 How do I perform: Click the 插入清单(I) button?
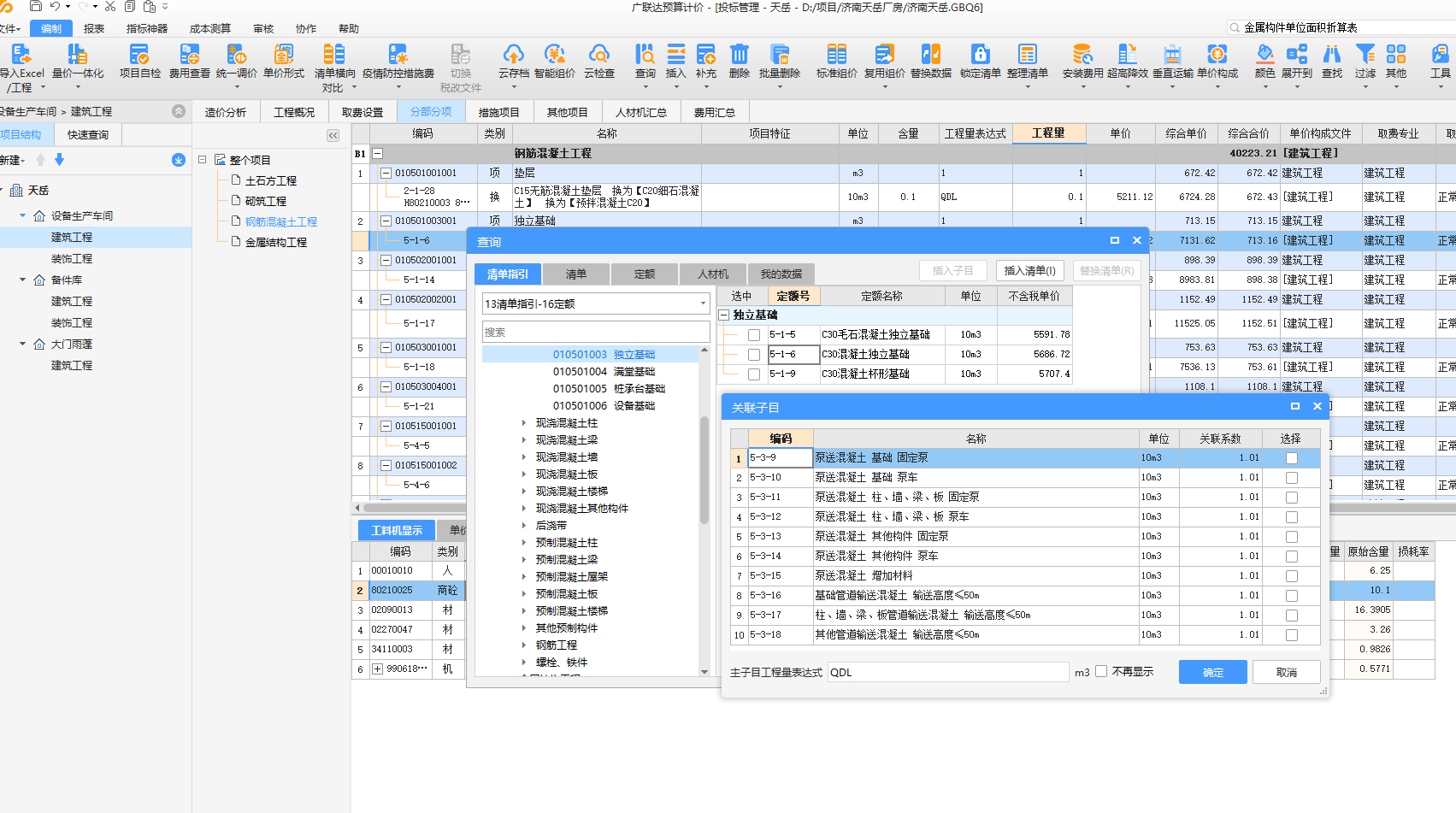tap(1029, 271)
